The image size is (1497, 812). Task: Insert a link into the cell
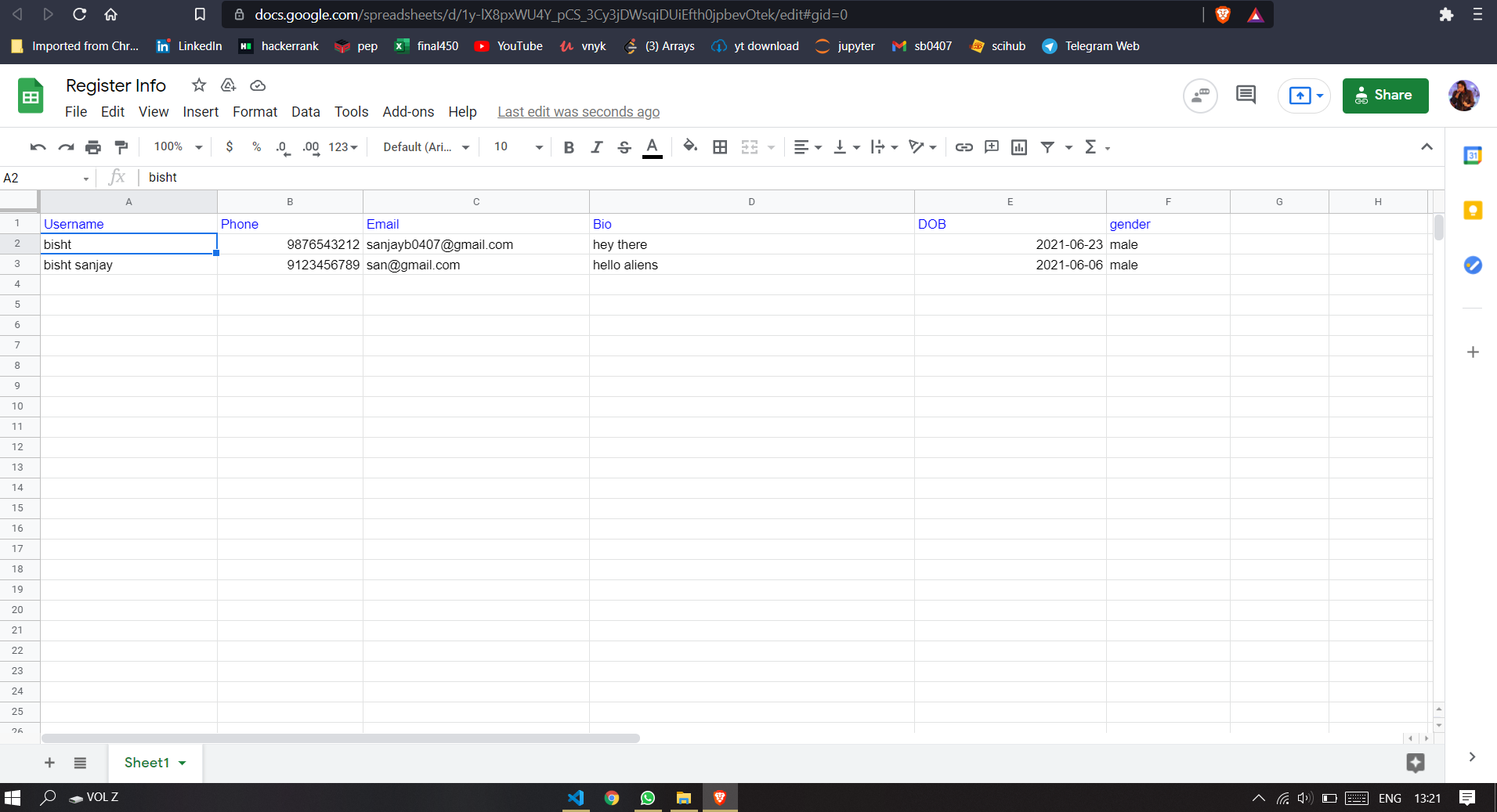964,147
